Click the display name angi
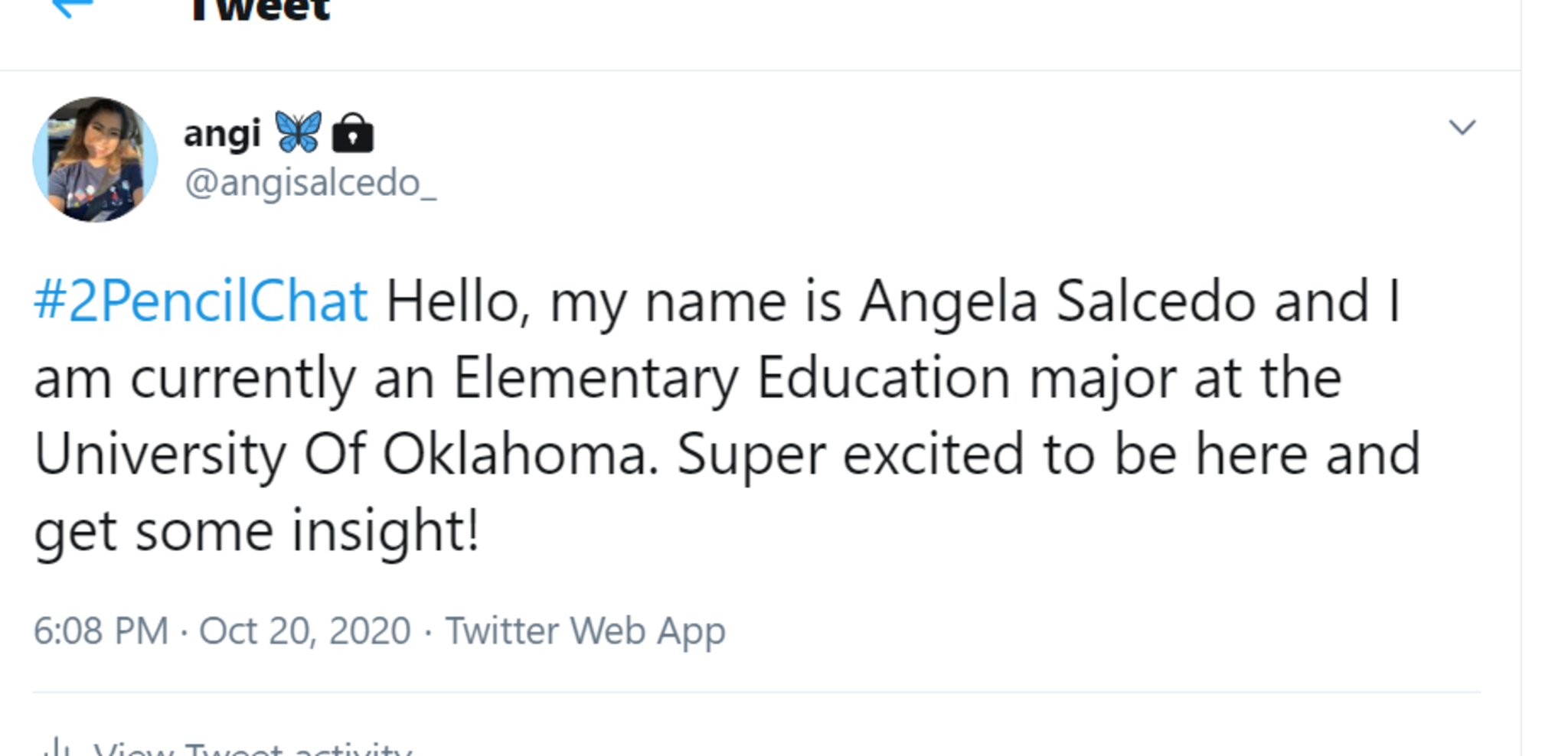This screenshot has width=1568, height=756. (x=222, y=134)
